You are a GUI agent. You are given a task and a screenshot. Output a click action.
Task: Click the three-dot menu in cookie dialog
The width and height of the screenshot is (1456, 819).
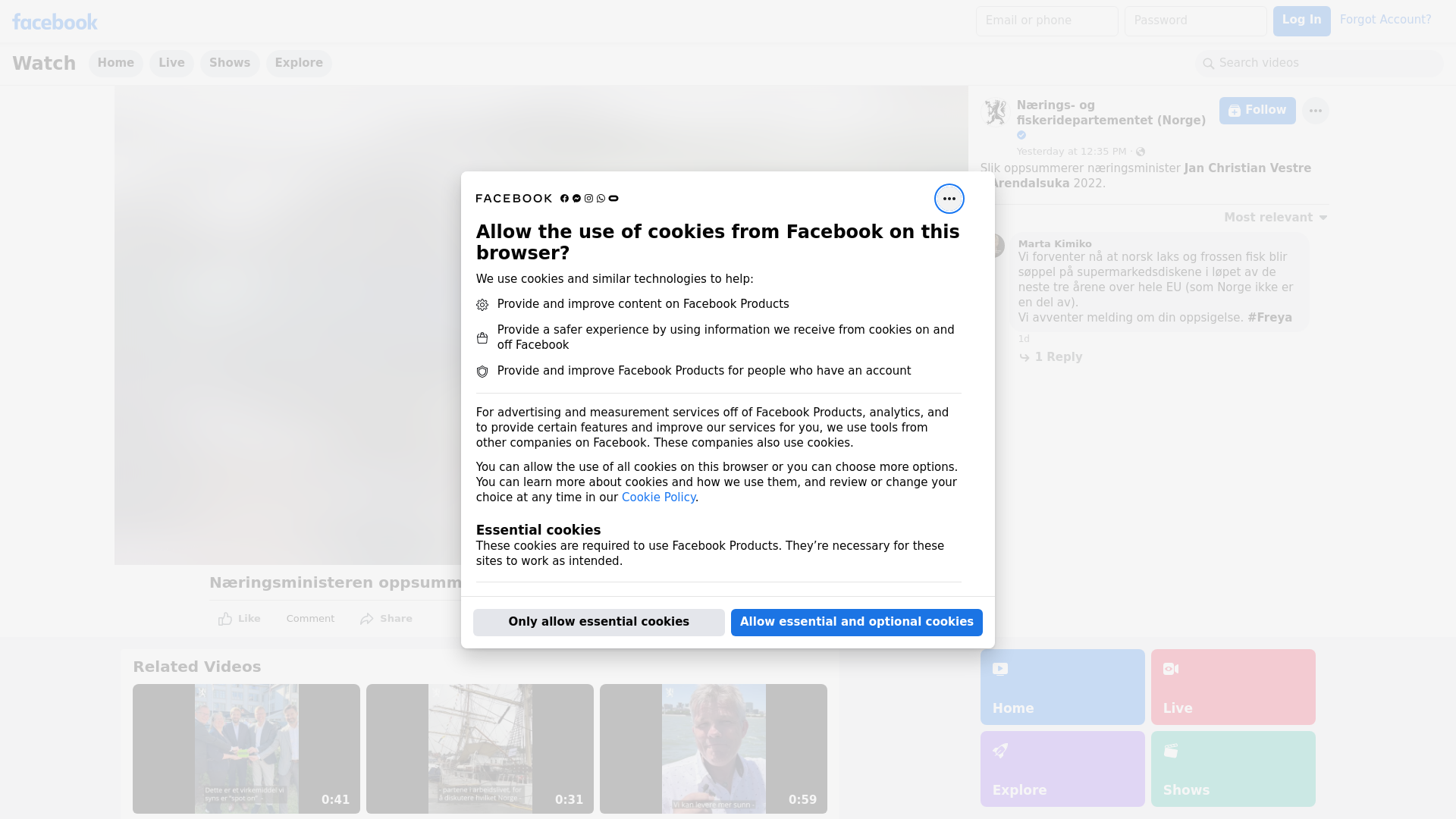pos(949,199)
